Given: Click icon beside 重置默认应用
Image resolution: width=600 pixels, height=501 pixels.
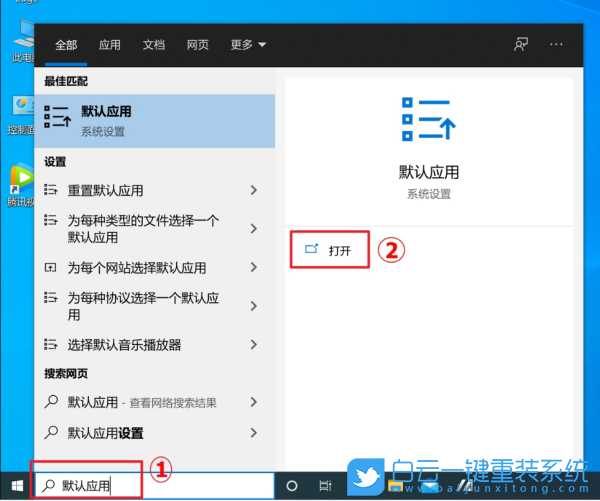Looking at the screenshot, I should pos(51,189).
